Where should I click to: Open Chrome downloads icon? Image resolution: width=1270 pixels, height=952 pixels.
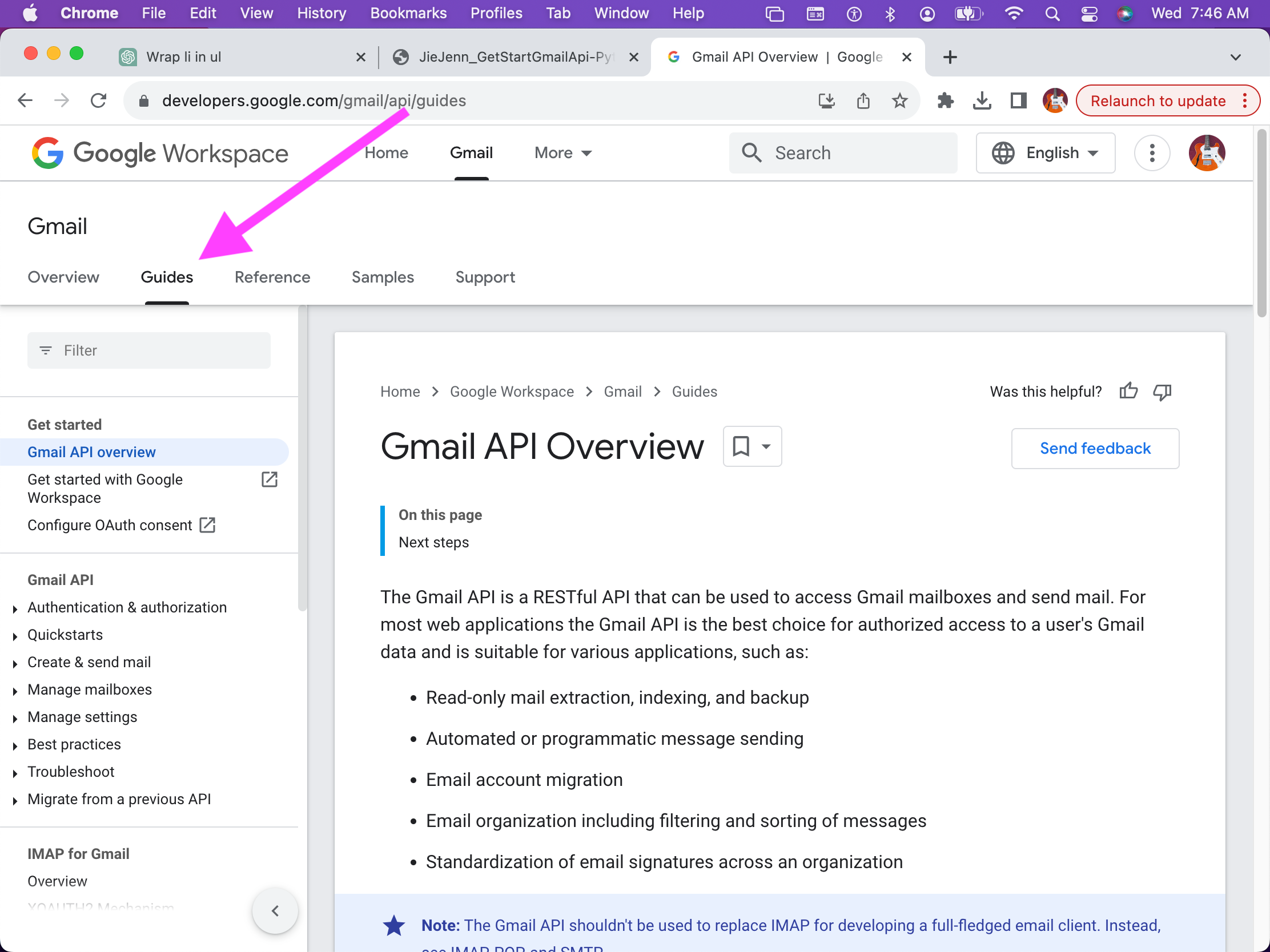(x=982, y=101)
